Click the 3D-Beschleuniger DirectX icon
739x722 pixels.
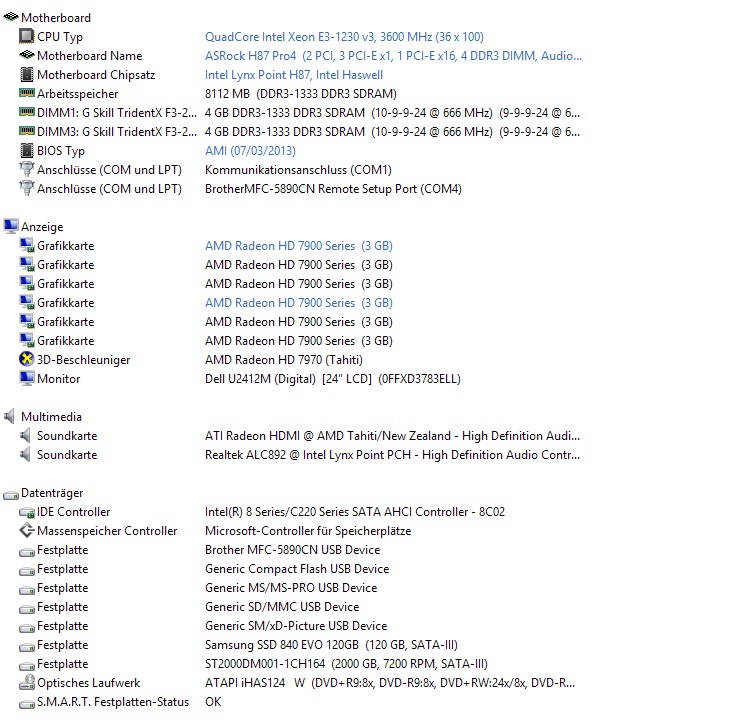pyautogui.click(x=26, y=359)
